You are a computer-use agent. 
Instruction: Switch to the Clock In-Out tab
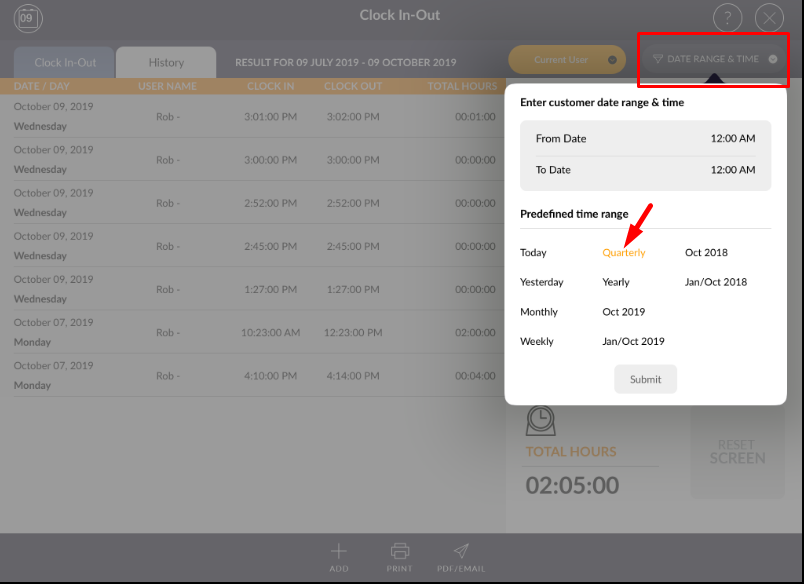tap(65, 62)
